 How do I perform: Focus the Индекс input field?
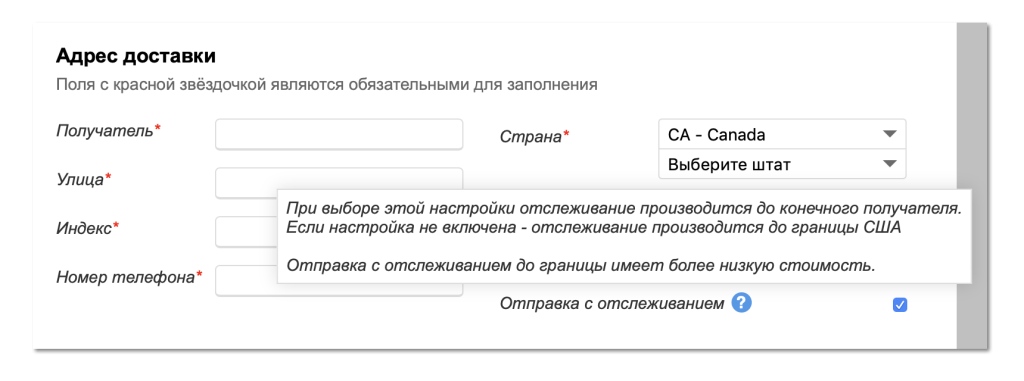(246, 231)
